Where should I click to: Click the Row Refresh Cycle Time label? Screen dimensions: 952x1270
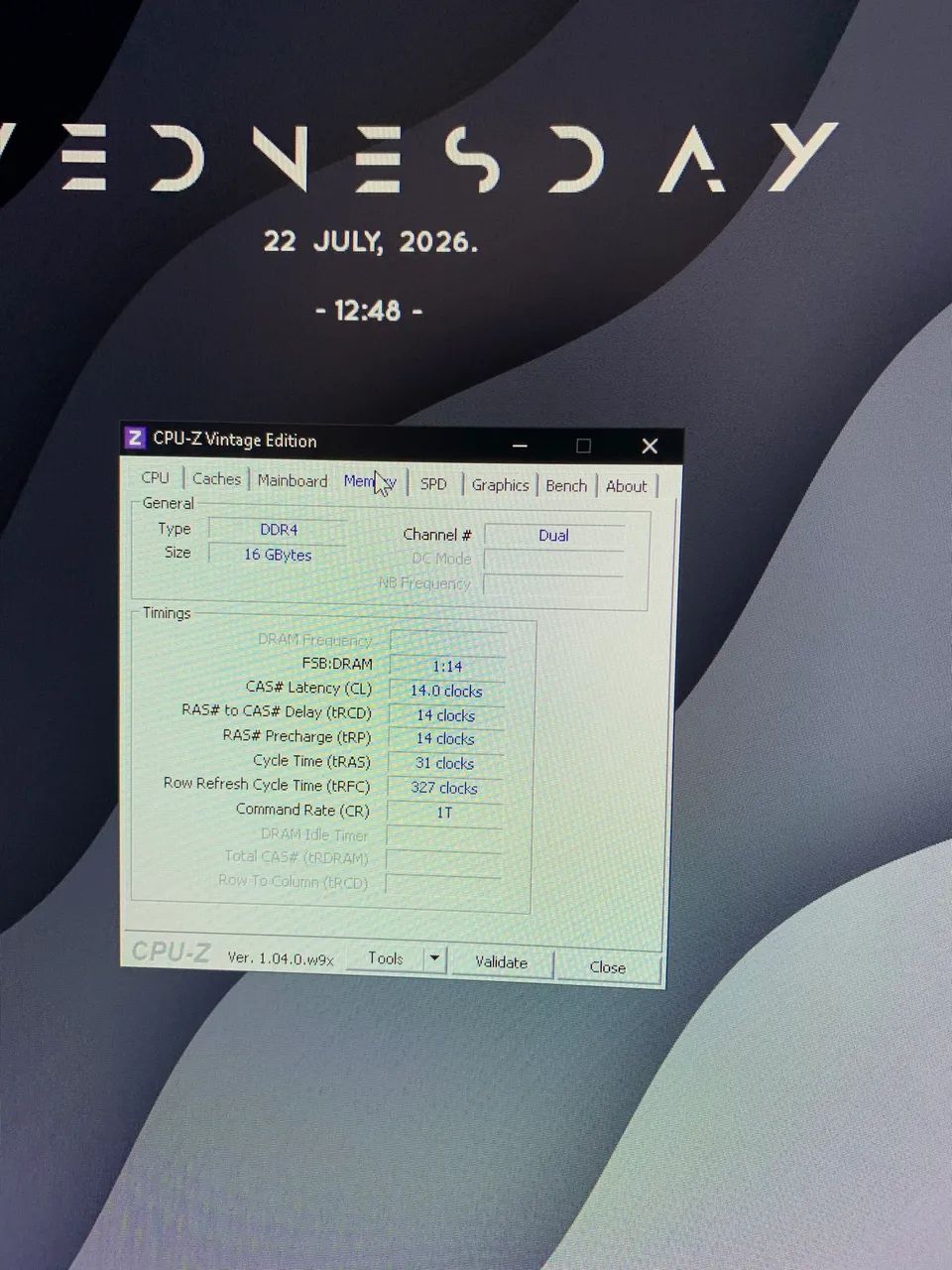[267, 785]
